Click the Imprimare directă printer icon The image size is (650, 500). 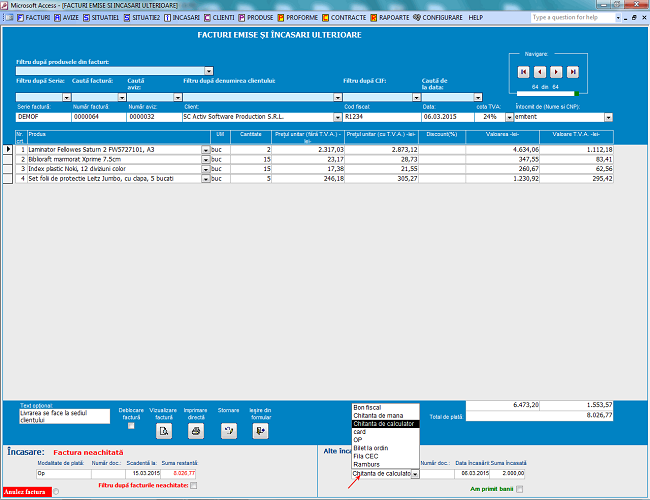196,431
